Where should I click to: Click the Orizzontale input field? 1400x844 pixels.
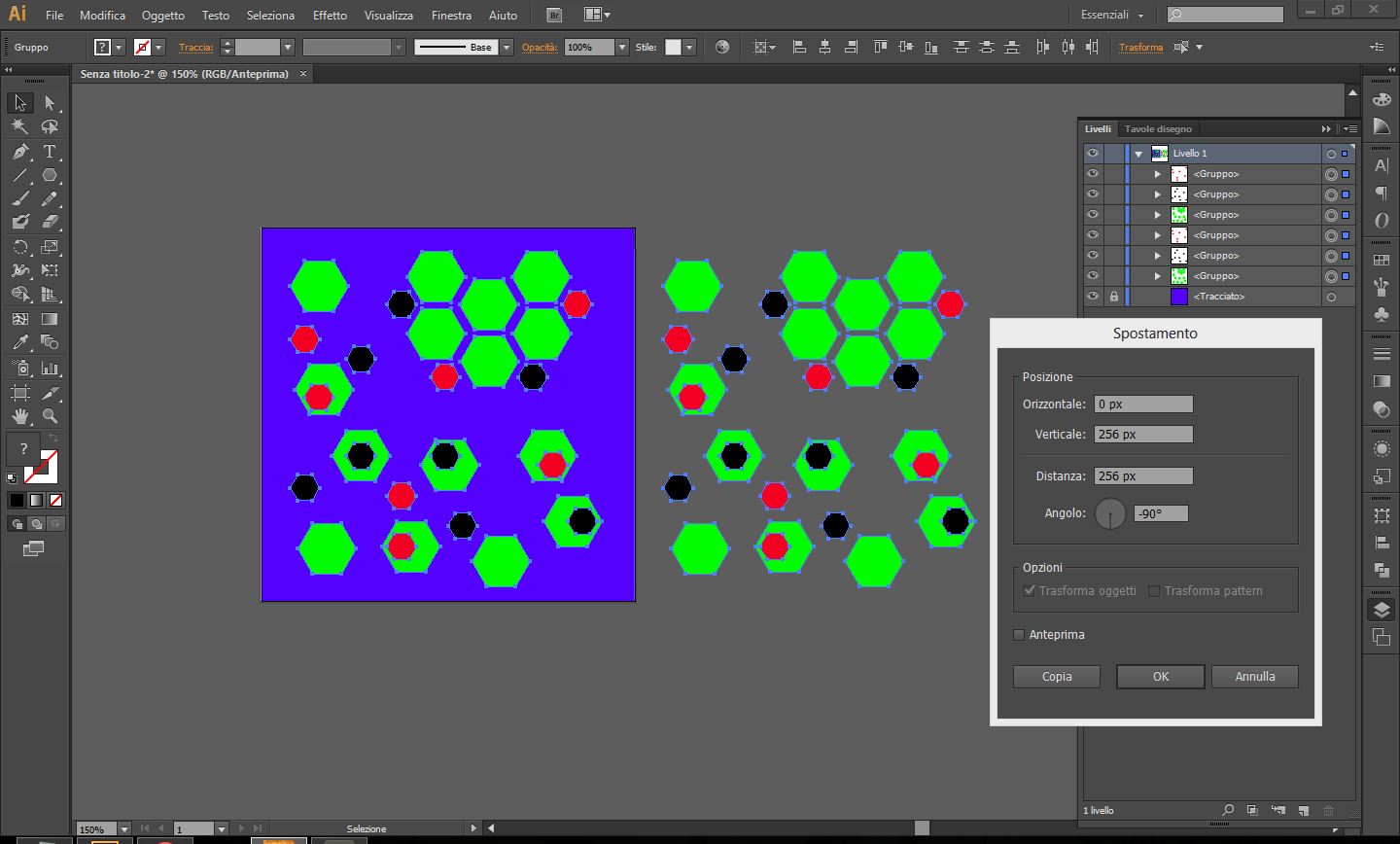(1143, 404)
